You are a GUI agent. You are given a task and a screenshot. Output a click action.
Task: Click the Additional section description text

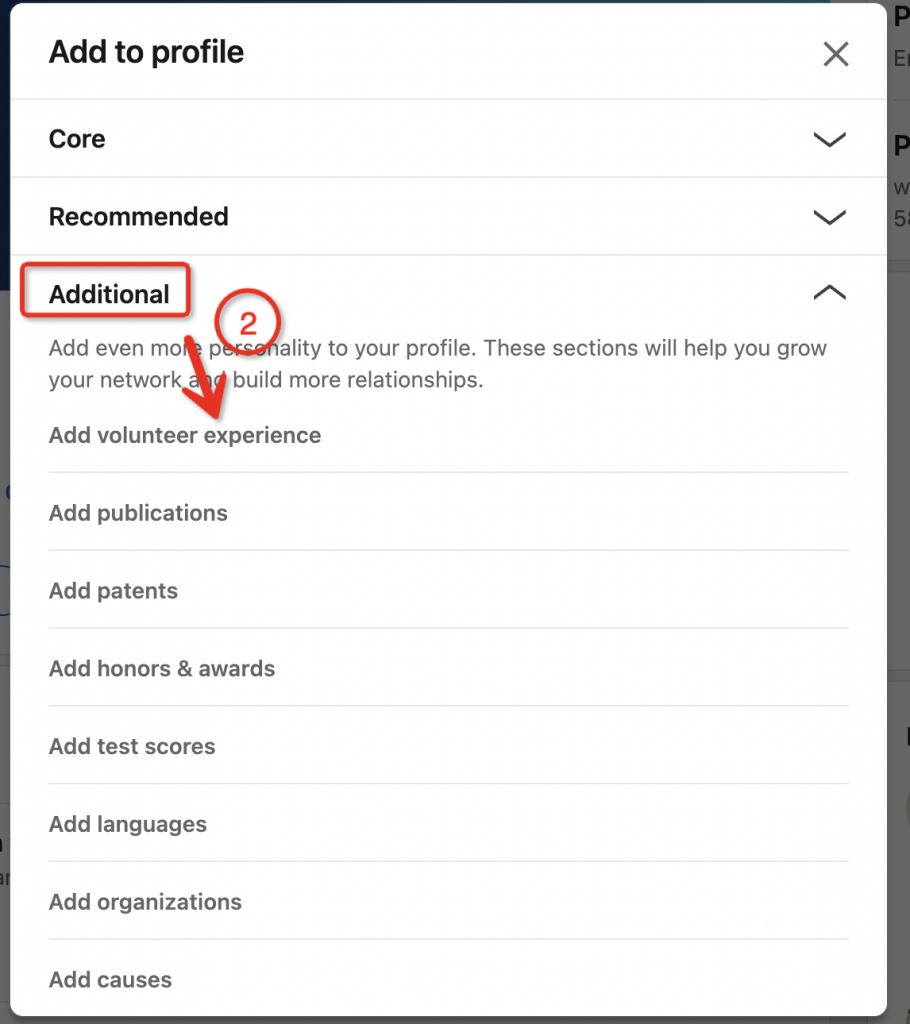coord(438,365)
